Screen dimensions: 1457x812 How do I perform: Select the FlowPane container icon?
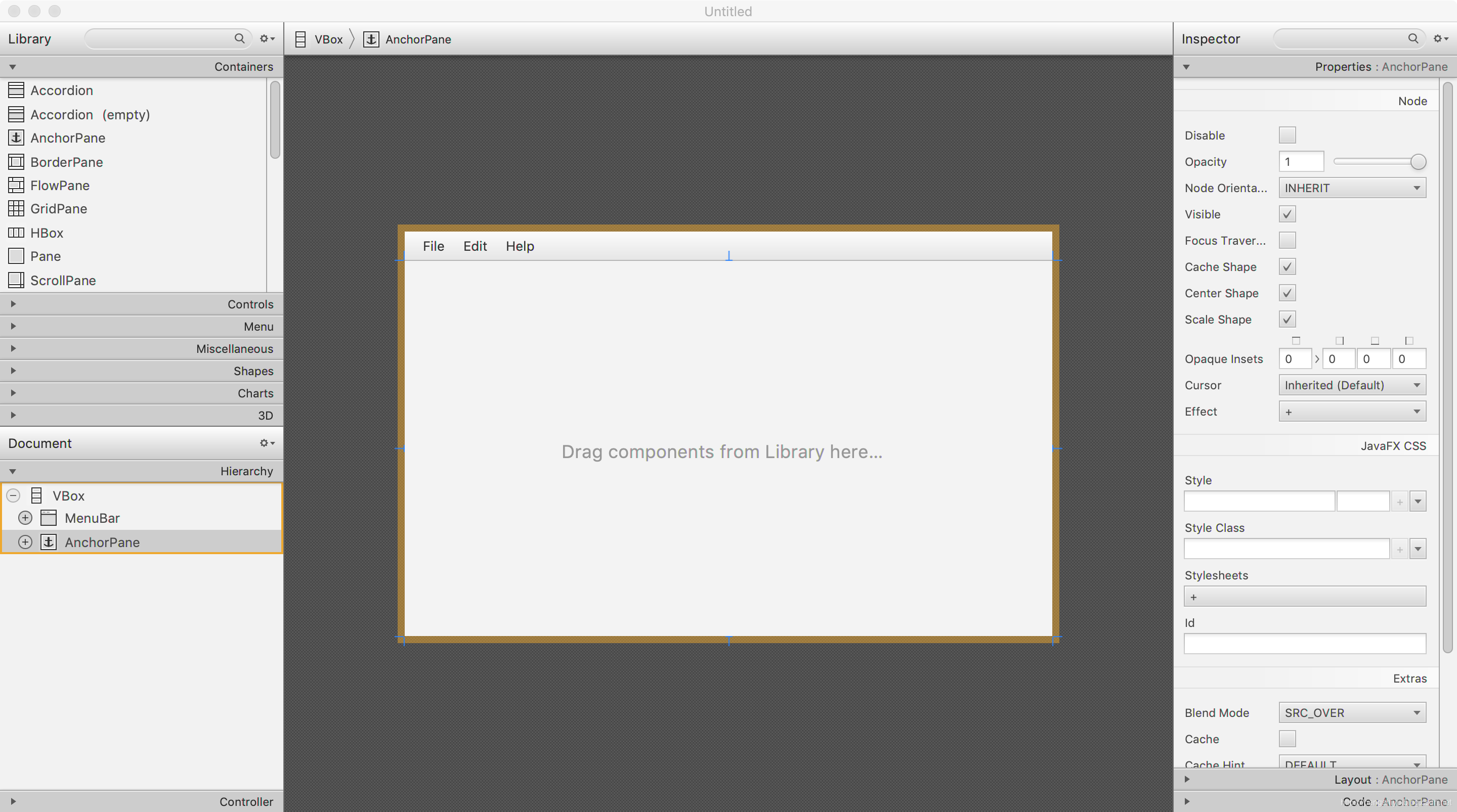coord(16,185)
